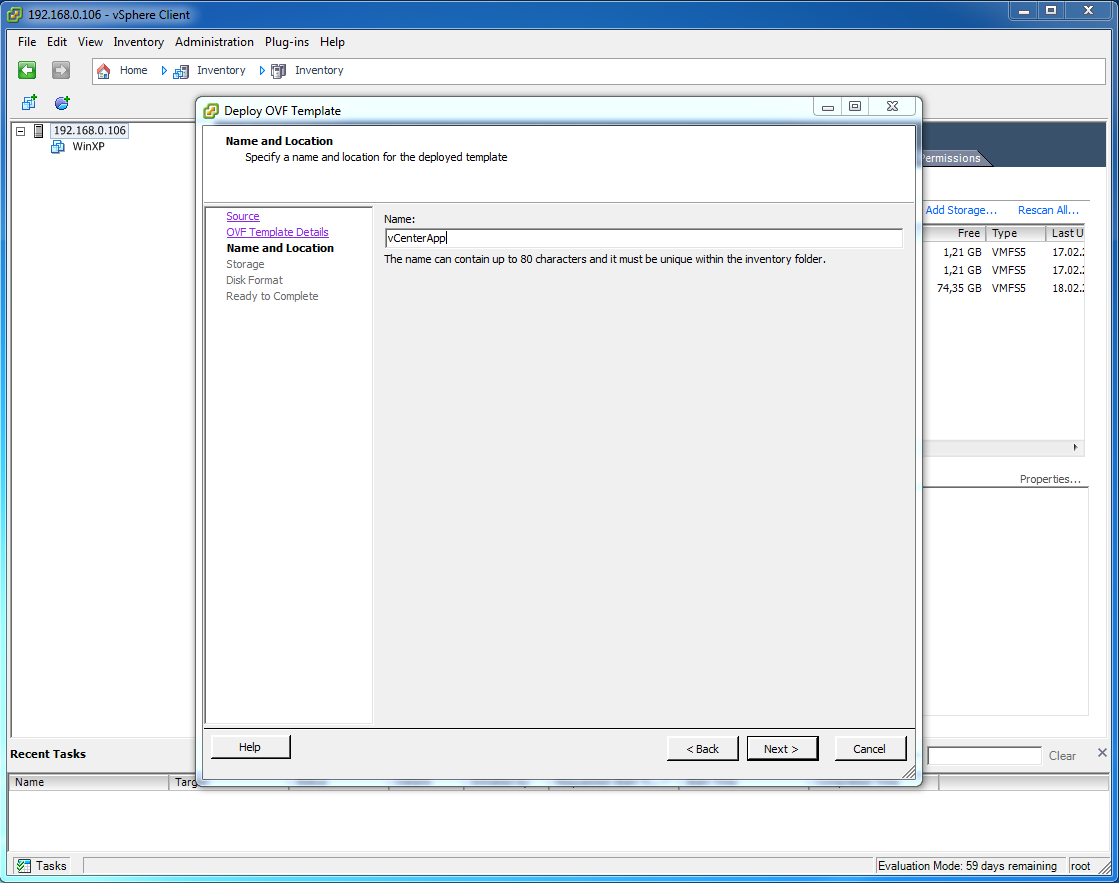Click the Deploy OVF Template title icon

[x=211, y=111]
